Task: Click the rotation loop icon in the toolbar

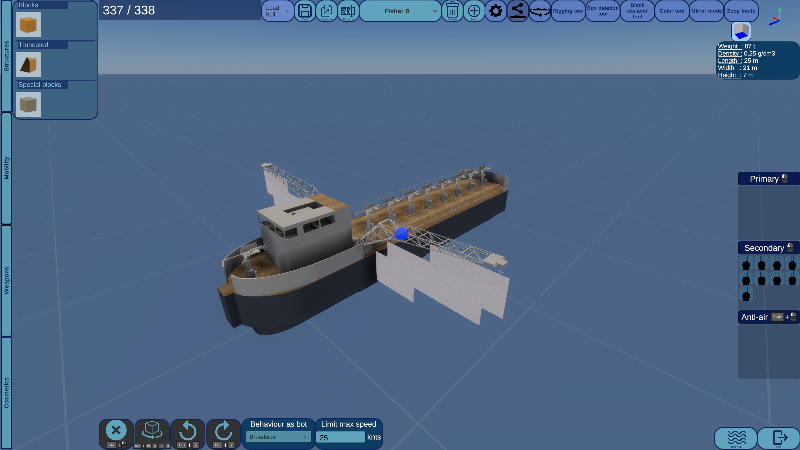Action: (540, 11)
